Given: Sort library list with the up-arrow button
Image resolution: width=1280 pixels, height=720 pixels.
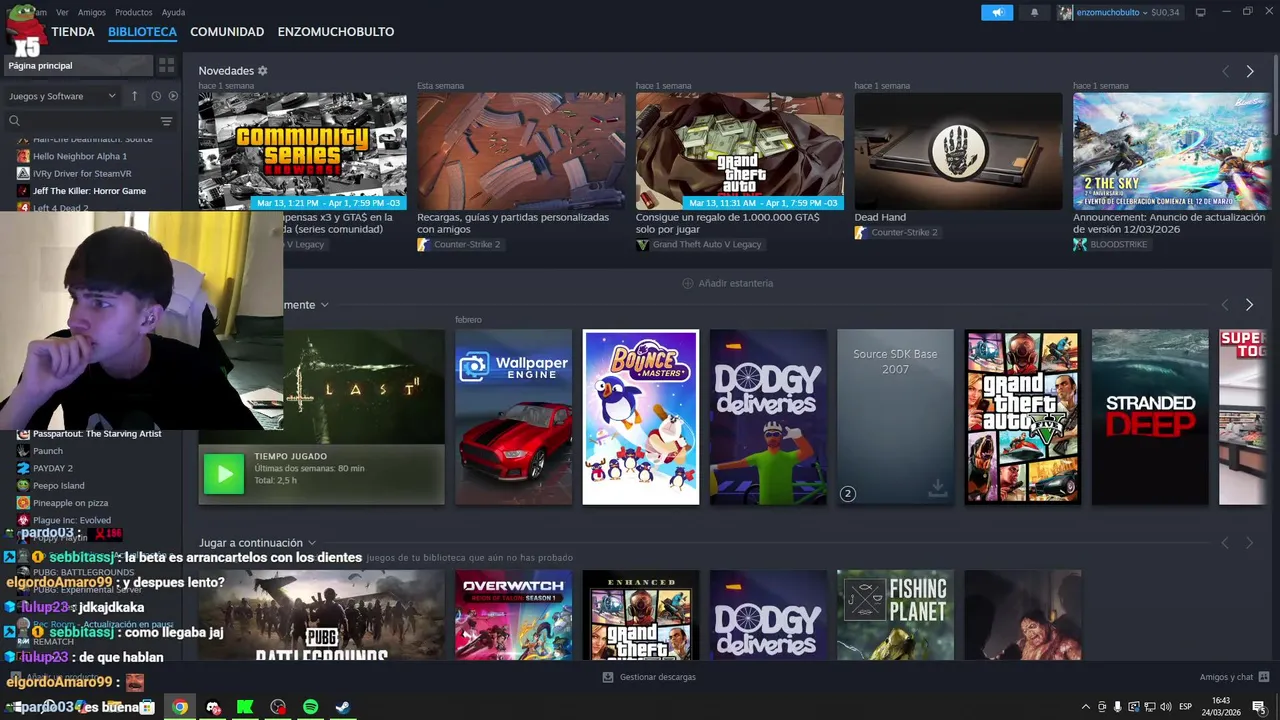Looking at the screenshot, I should (x=134, y=96).
